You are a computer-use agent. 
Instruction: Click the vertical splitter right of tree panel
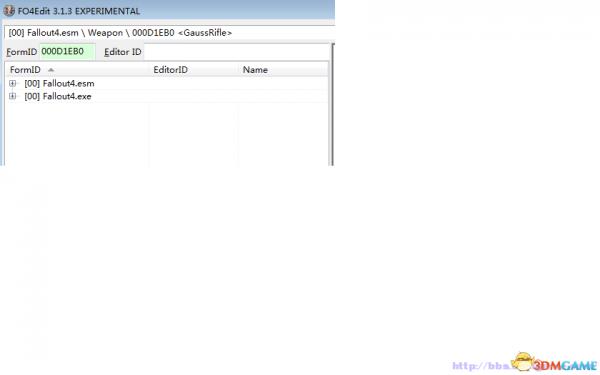click(x=333, y=104)
